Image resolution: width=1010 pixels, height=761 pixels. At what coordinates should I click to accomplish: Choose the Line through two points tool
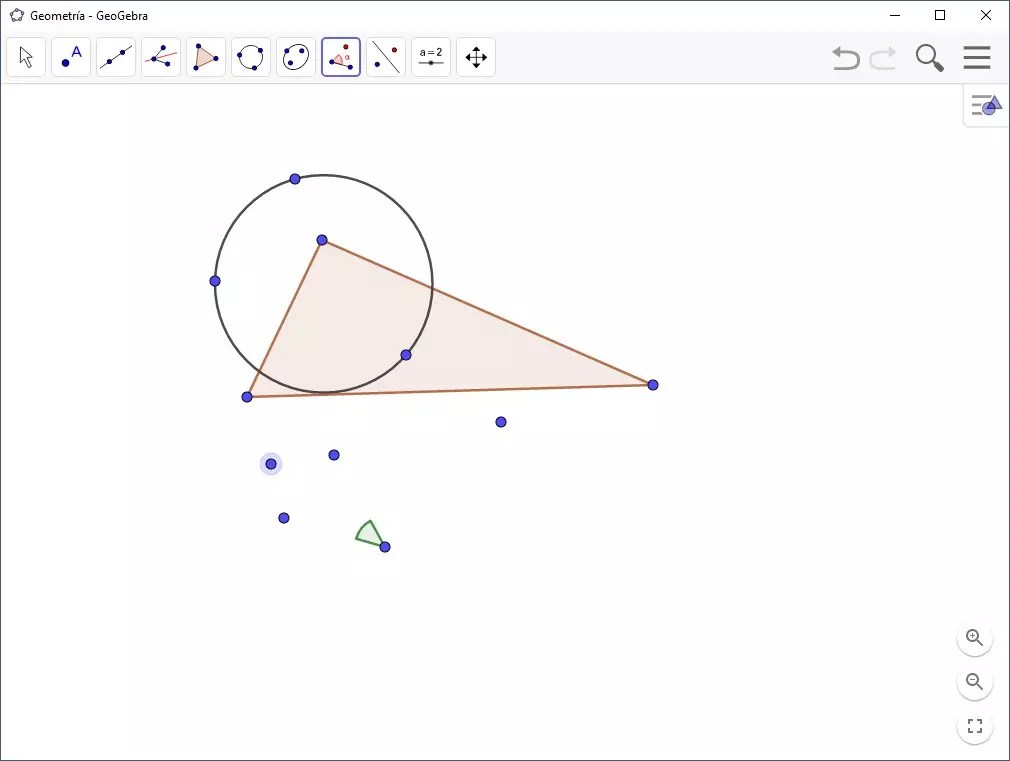116,57
